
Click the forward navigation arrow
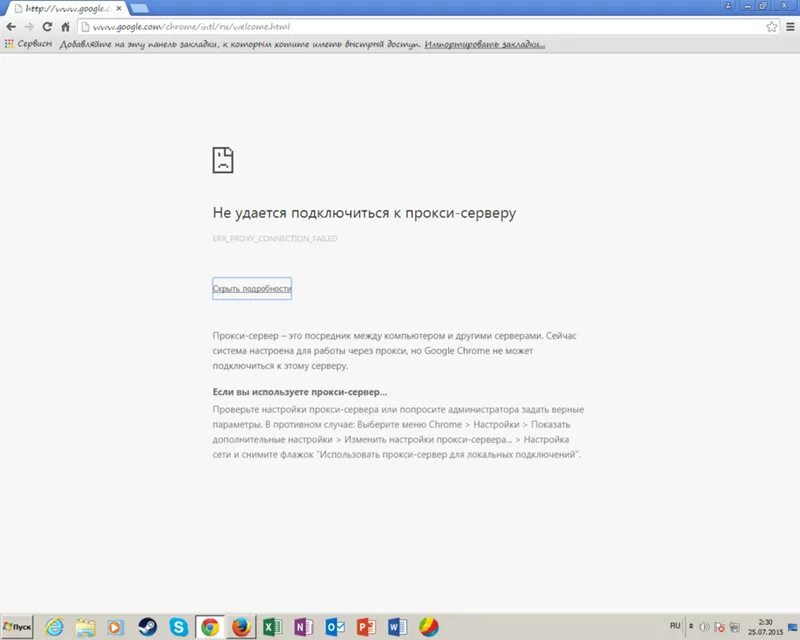pos(29,27)
